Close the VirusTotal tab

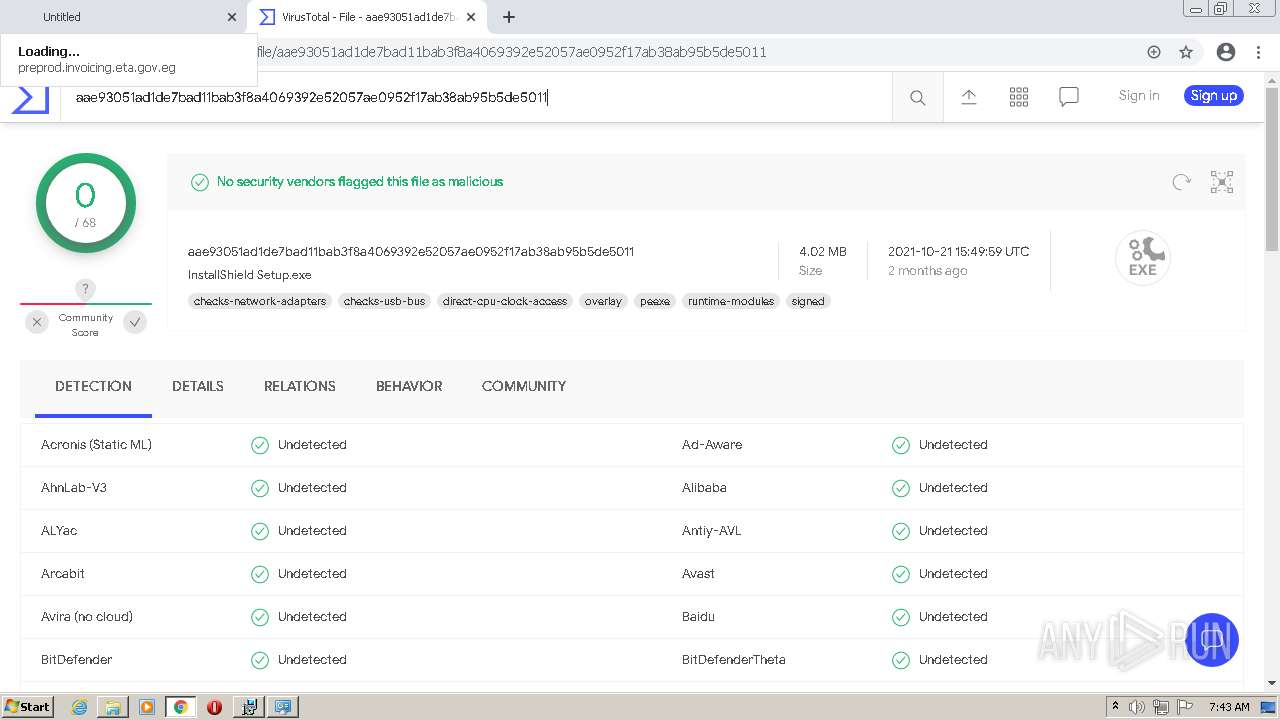471,17
